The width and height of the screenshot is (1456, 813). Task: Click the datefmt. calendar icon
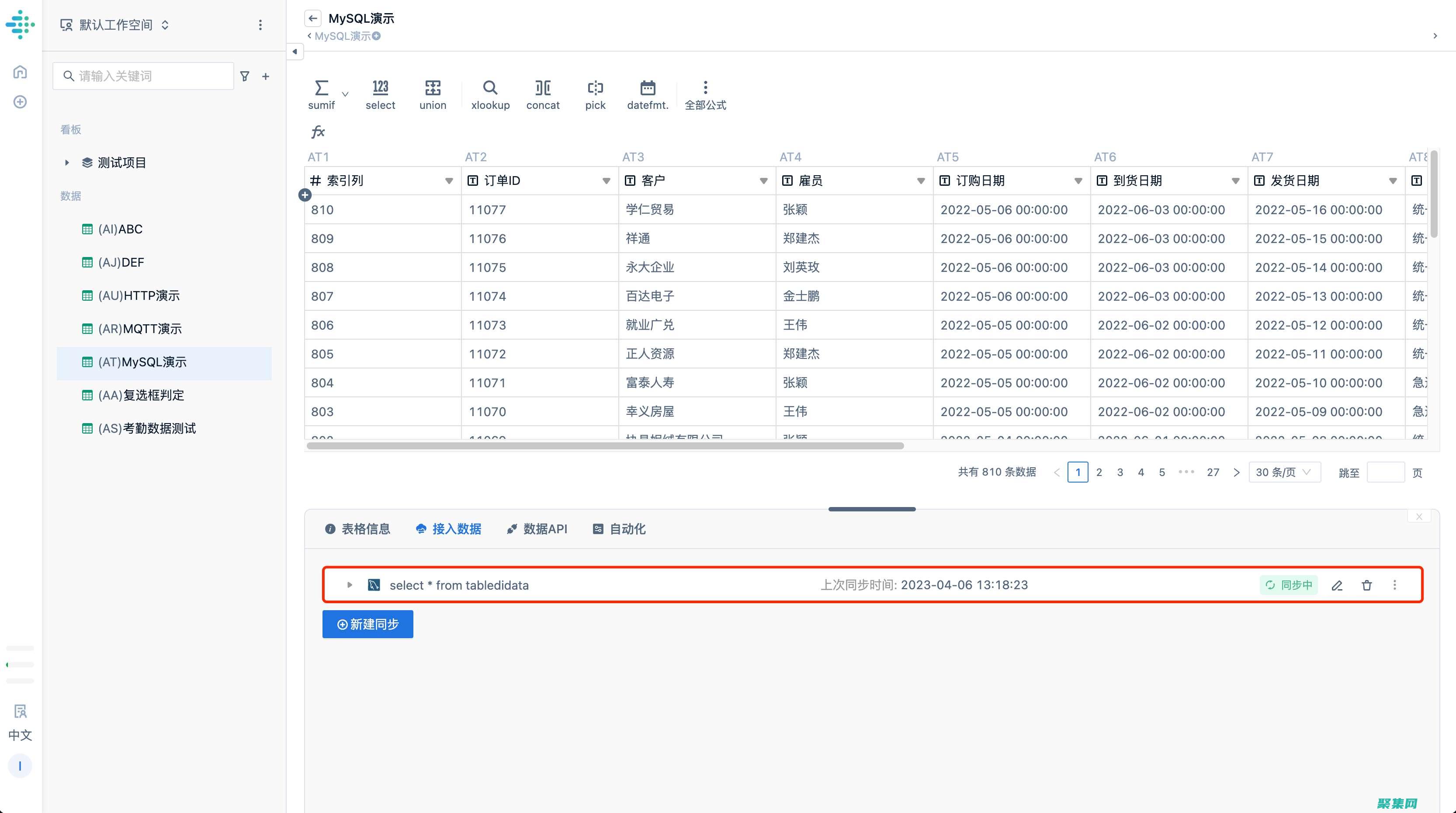647,88
